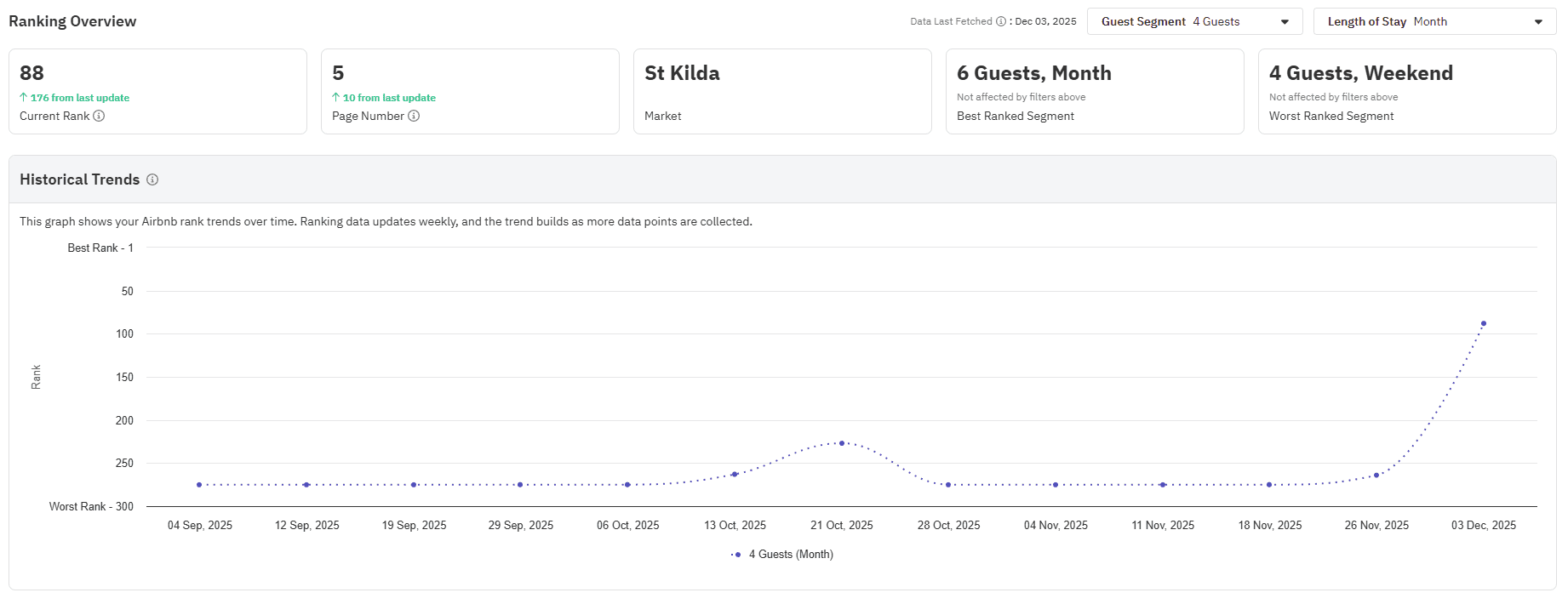
Task: Click the St Kilda Market card
Action: tap(781, 91)
